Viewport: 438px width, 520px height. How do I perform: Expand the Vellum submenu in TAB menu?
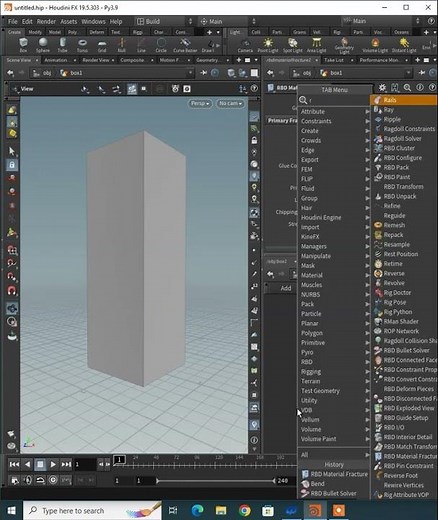334,420
